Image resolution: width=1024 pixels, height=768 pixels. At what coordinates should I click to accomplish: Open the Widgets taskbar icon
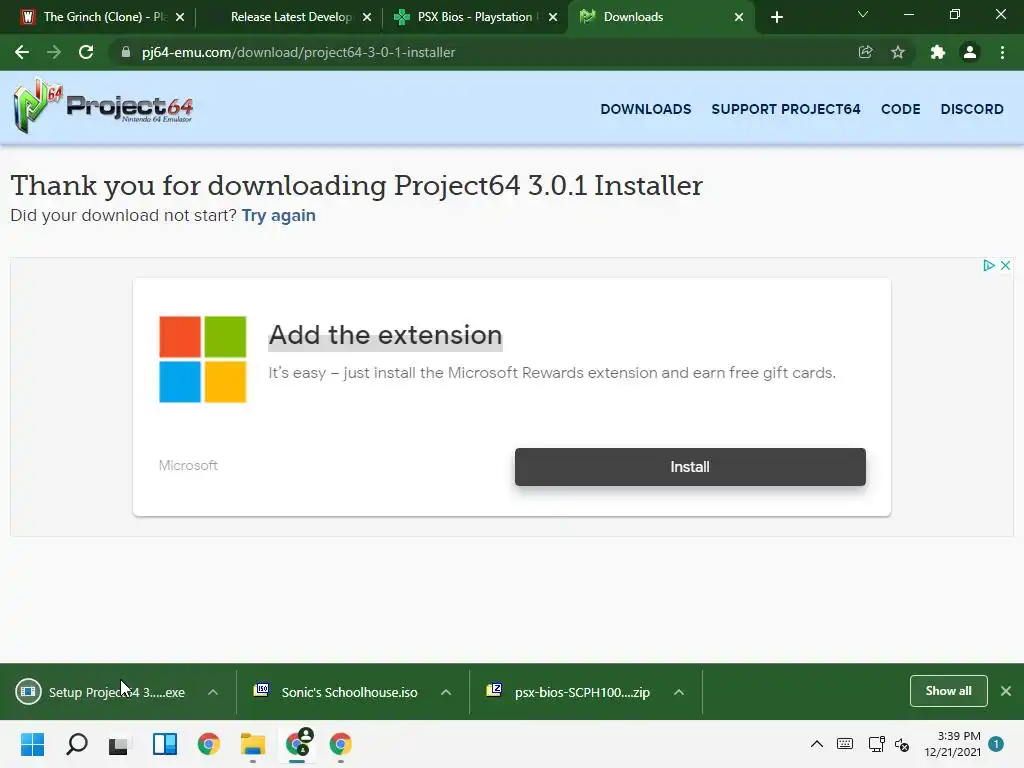pos(165,744)
